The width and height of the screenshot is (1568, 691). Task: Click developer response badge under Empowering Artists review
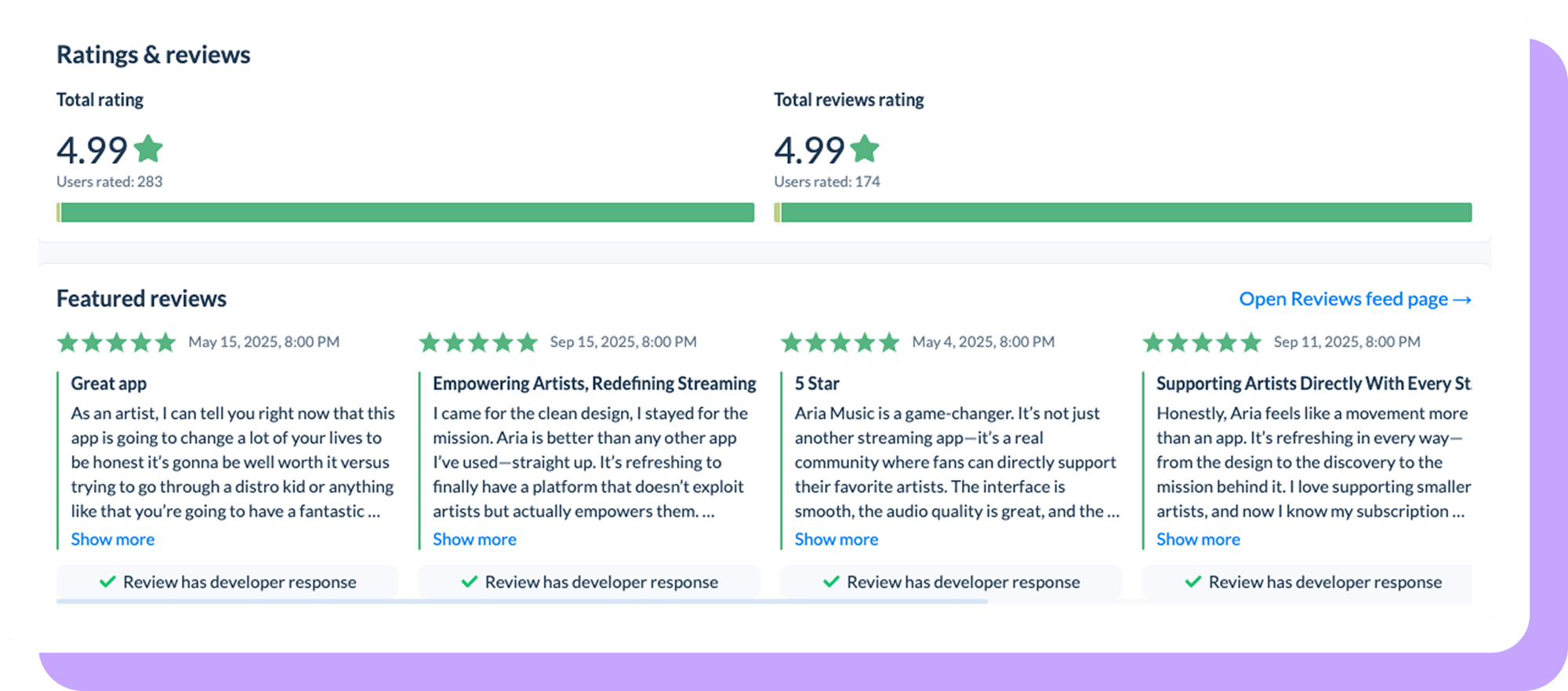(590, 582)
